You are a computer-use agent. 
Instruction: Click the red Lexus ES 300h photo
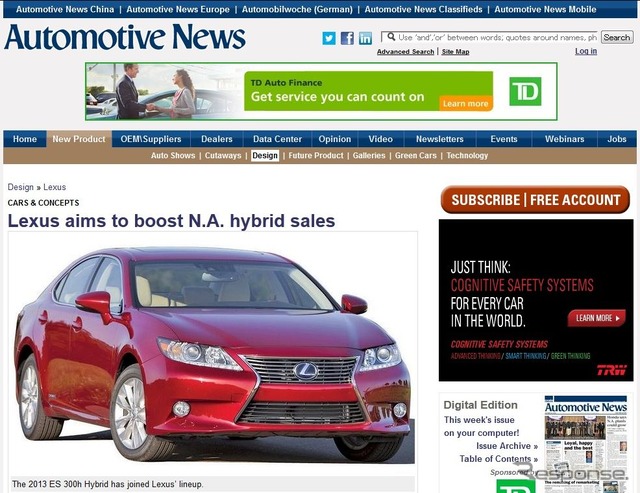tap(212, 354)
